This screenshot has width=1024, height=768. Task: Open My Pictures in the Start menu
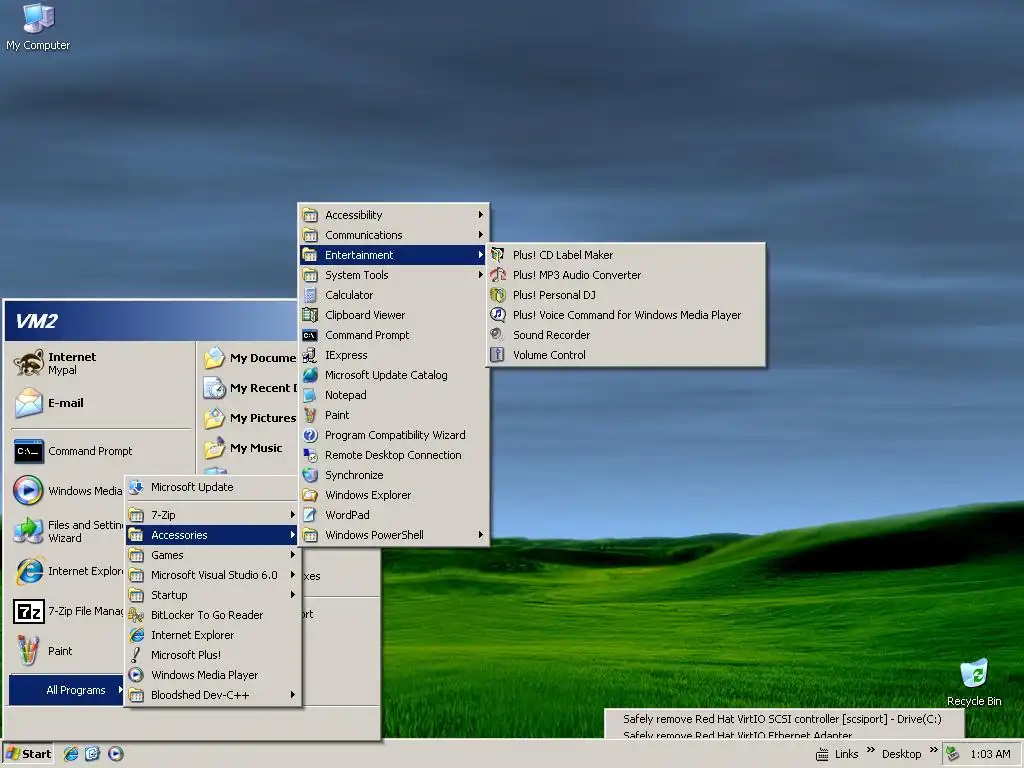pos(249,418)
